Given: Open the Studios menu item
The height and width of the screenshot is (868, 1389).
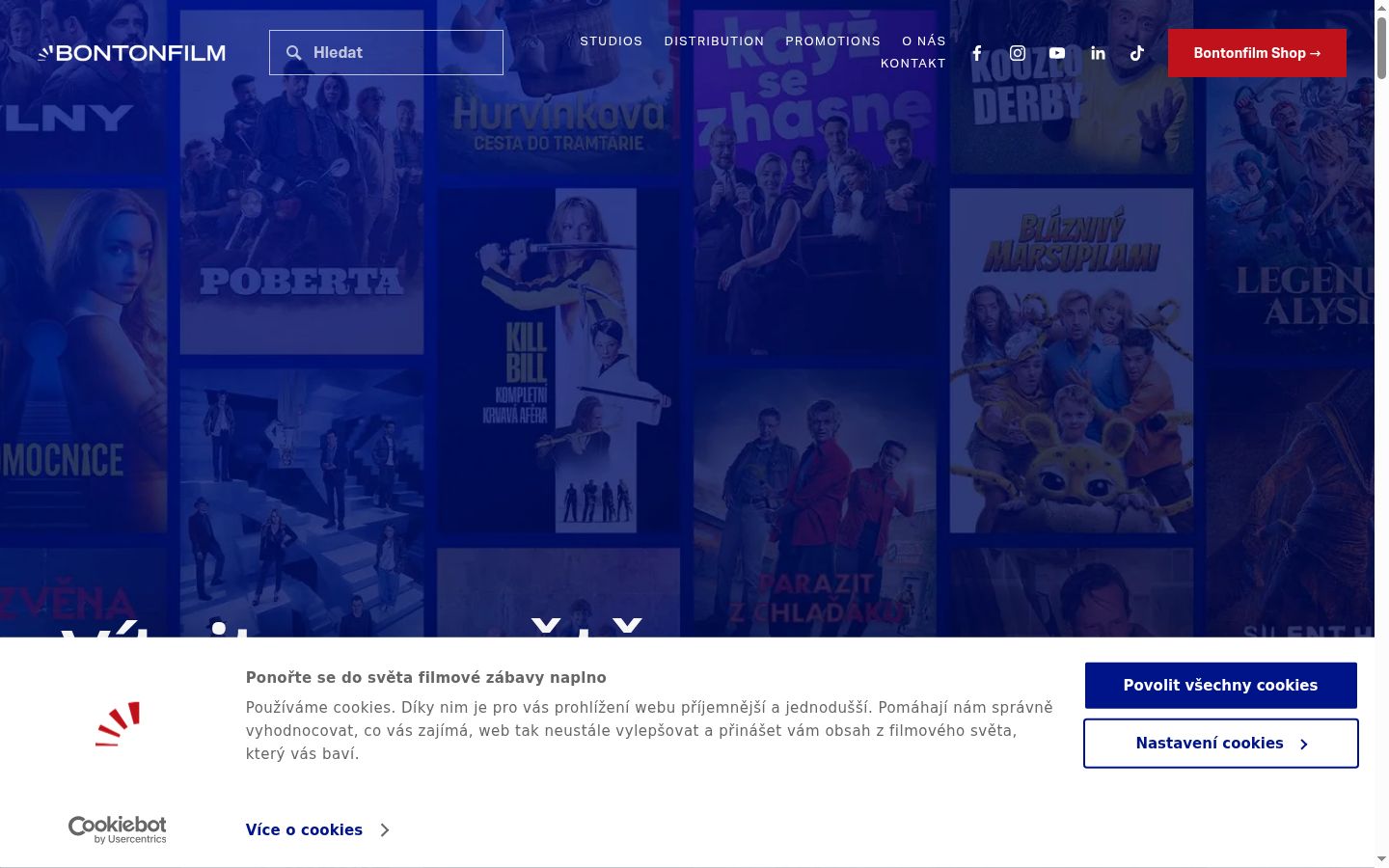Looking at the screenshot, I should coord(612,41).
